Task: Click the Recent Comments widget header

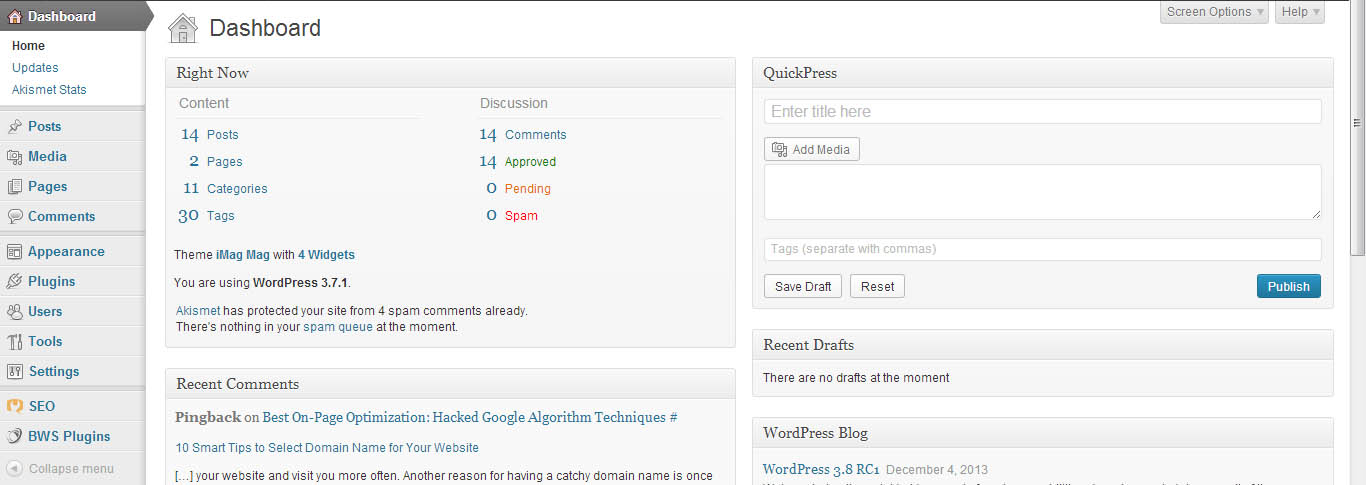Action: coord(450,384)
